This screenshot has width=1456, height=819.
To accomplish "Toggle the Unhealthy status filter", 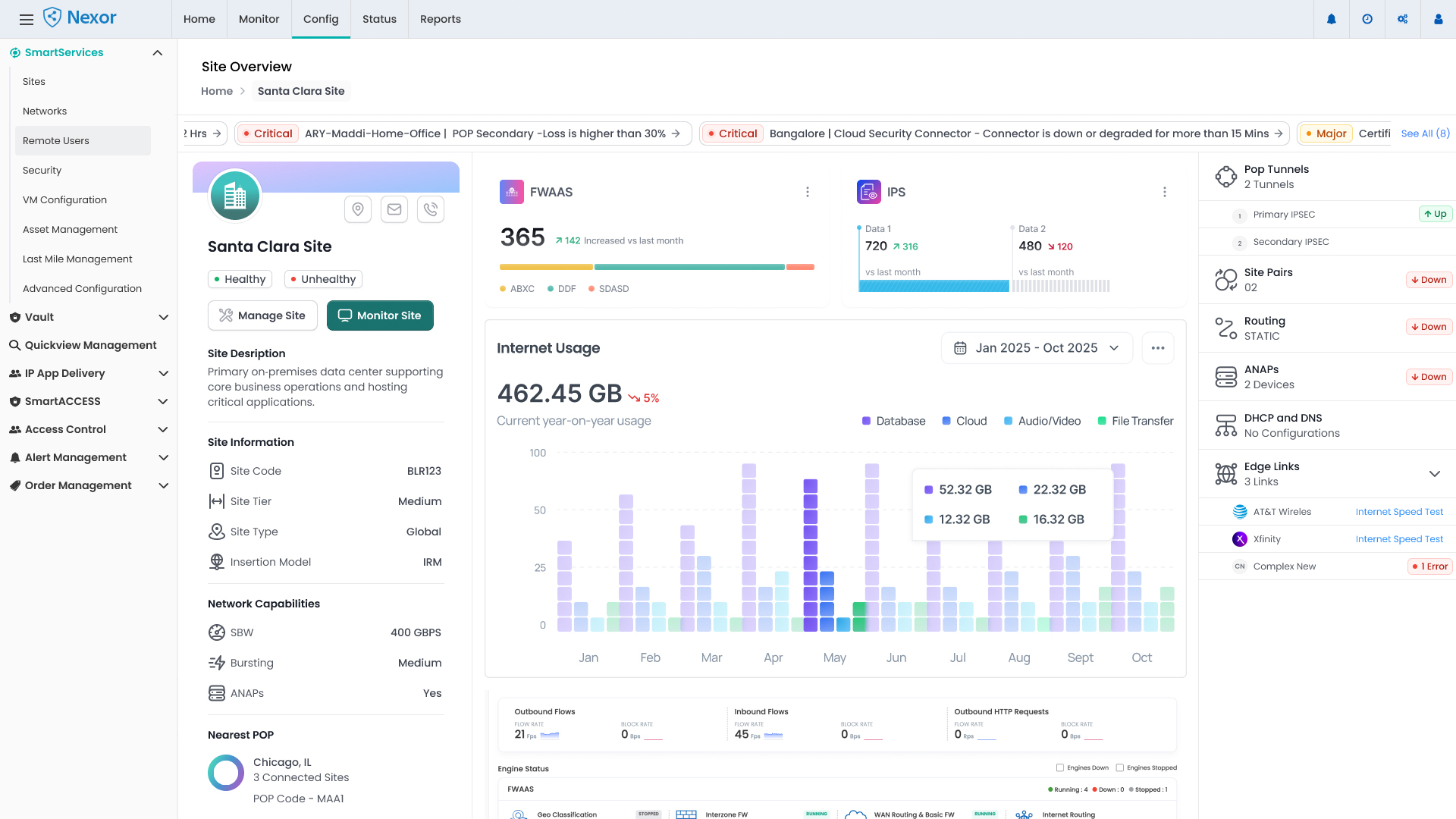I will point(323,279).
